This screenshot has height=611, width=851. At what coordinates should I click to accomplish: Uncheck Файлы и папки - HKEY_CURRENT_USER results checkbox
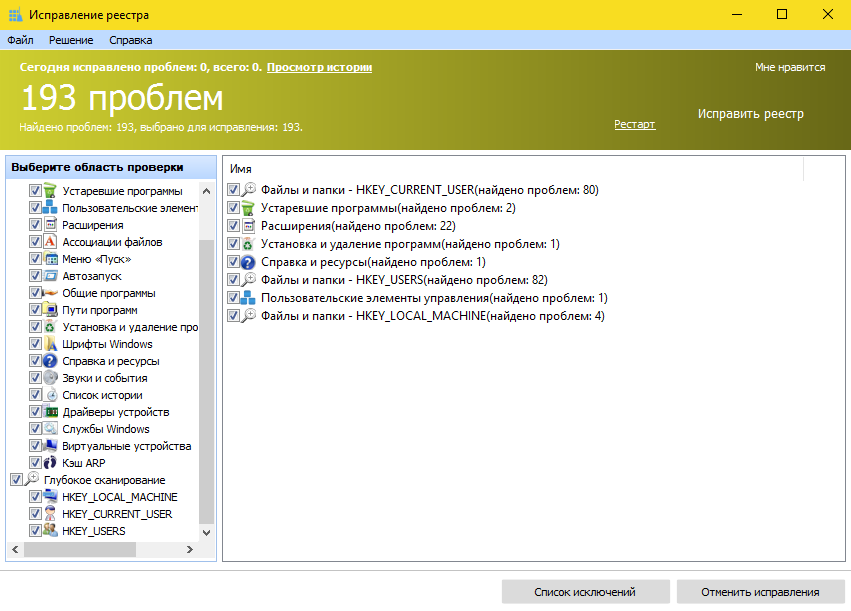coord(233,189)
